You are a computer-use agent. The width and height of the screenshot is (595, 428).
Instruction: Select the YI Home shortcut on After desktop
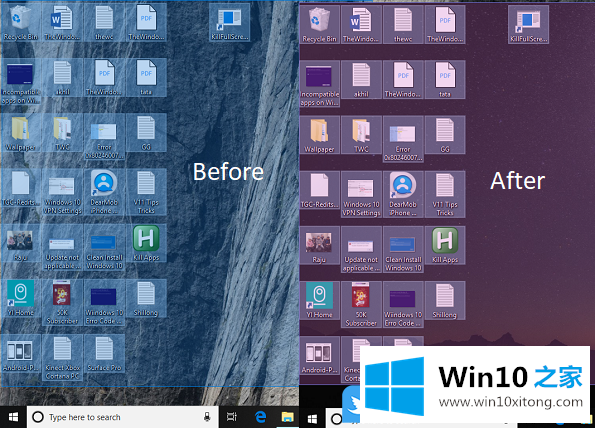coord(320,300)
